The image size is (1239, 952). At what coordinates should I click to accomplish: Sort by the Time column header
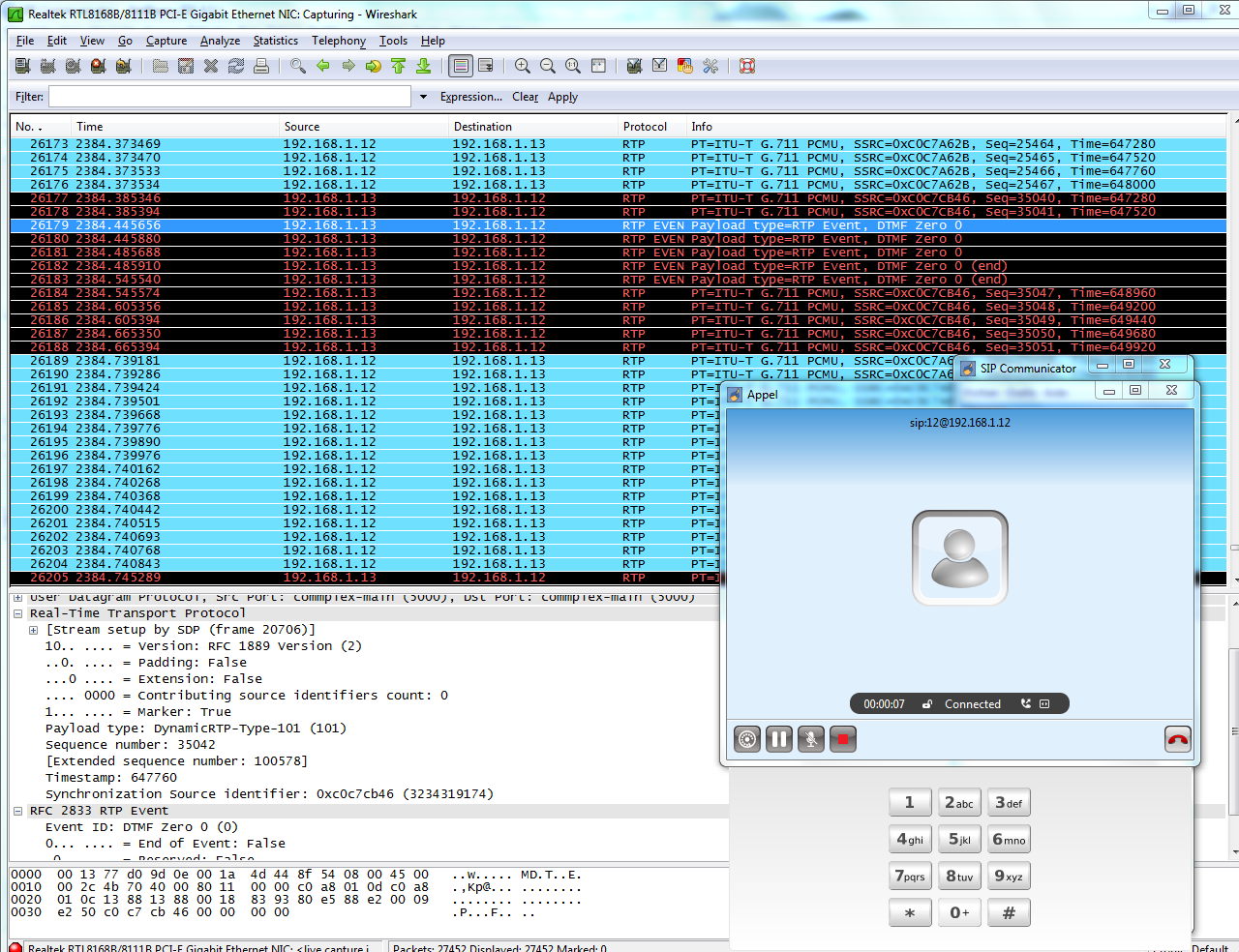click(x=176, y=127)
